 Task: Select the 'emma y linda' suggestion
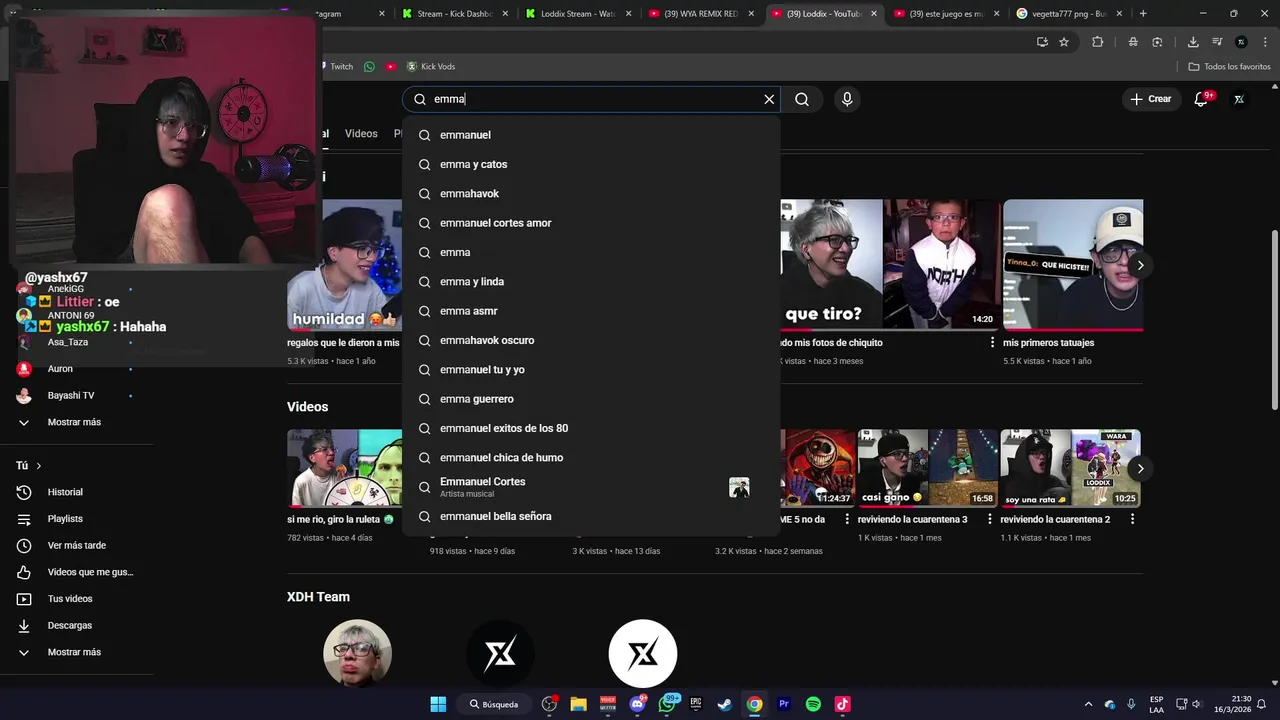coord(591,282)
